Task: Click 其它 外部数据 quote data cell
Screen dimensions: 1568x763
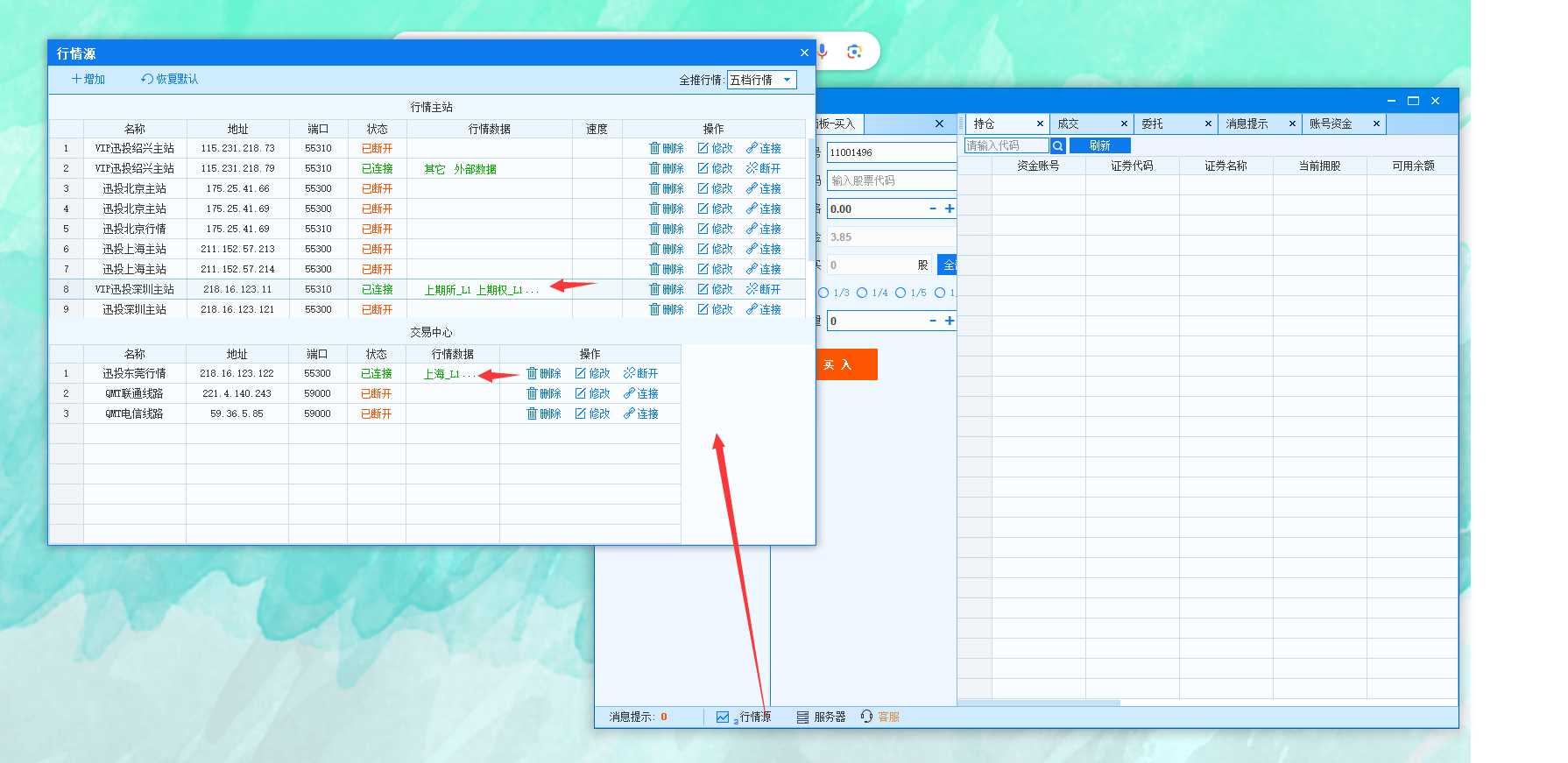Action: pyautogui.click(x=489, y=169)
